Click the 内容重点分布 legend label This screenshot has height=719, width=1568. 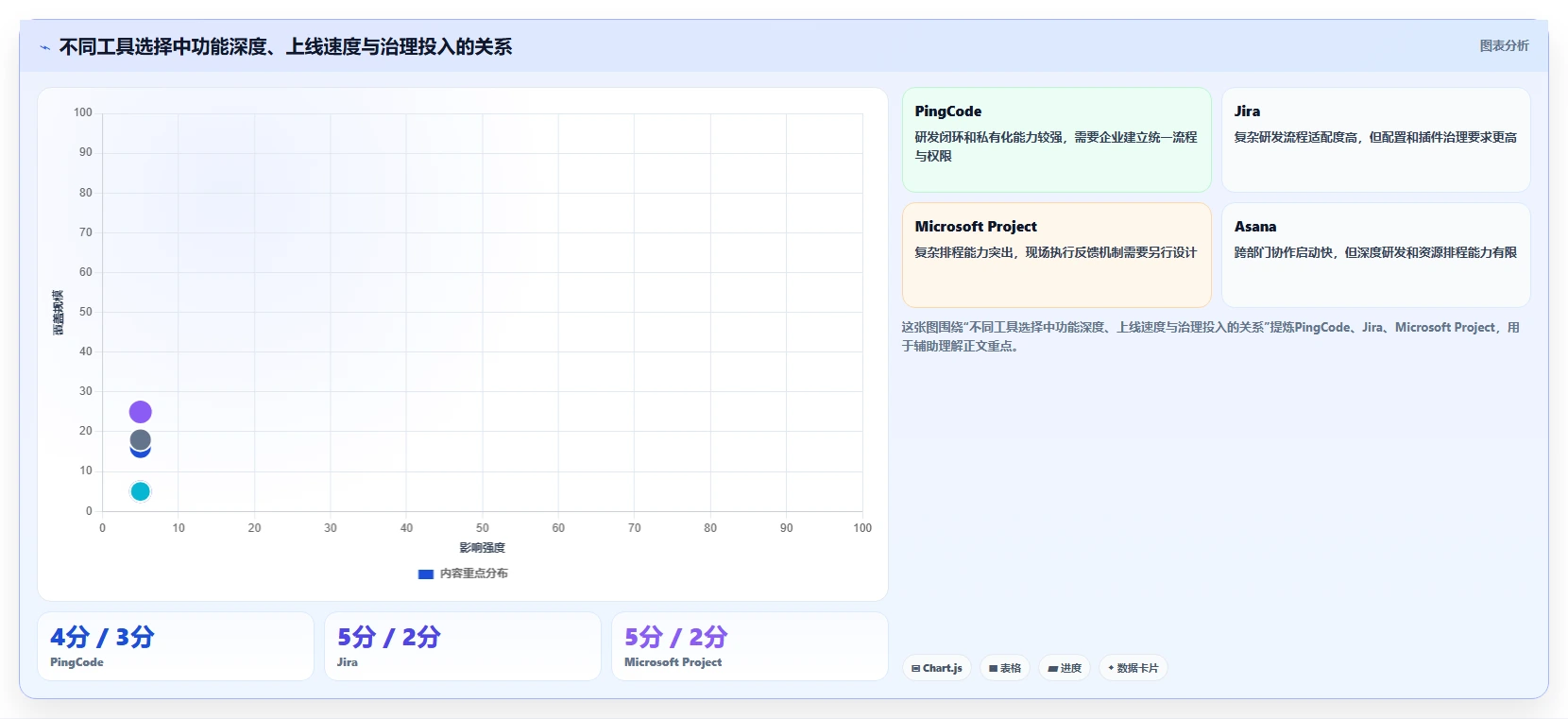pyautogui.click(x=473, y=573)
